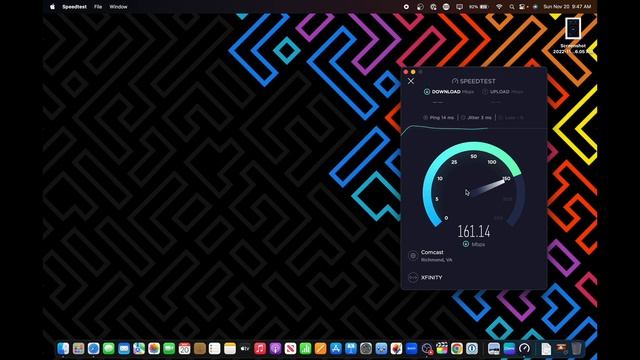640x360 pixels.
Task: Click the battery status indicator
Action: pos(479,7)
